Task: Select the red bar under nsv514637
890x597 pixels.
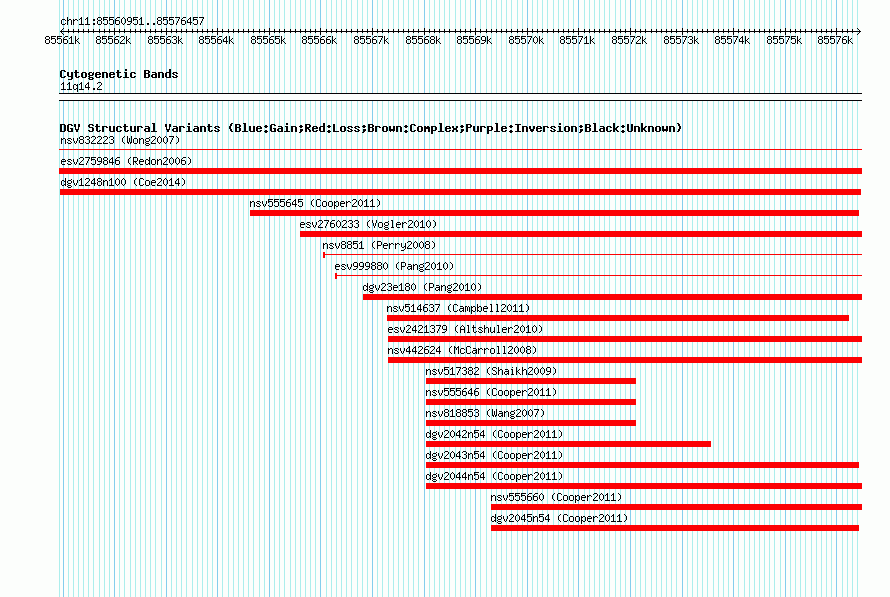Action: coord(618,318)
